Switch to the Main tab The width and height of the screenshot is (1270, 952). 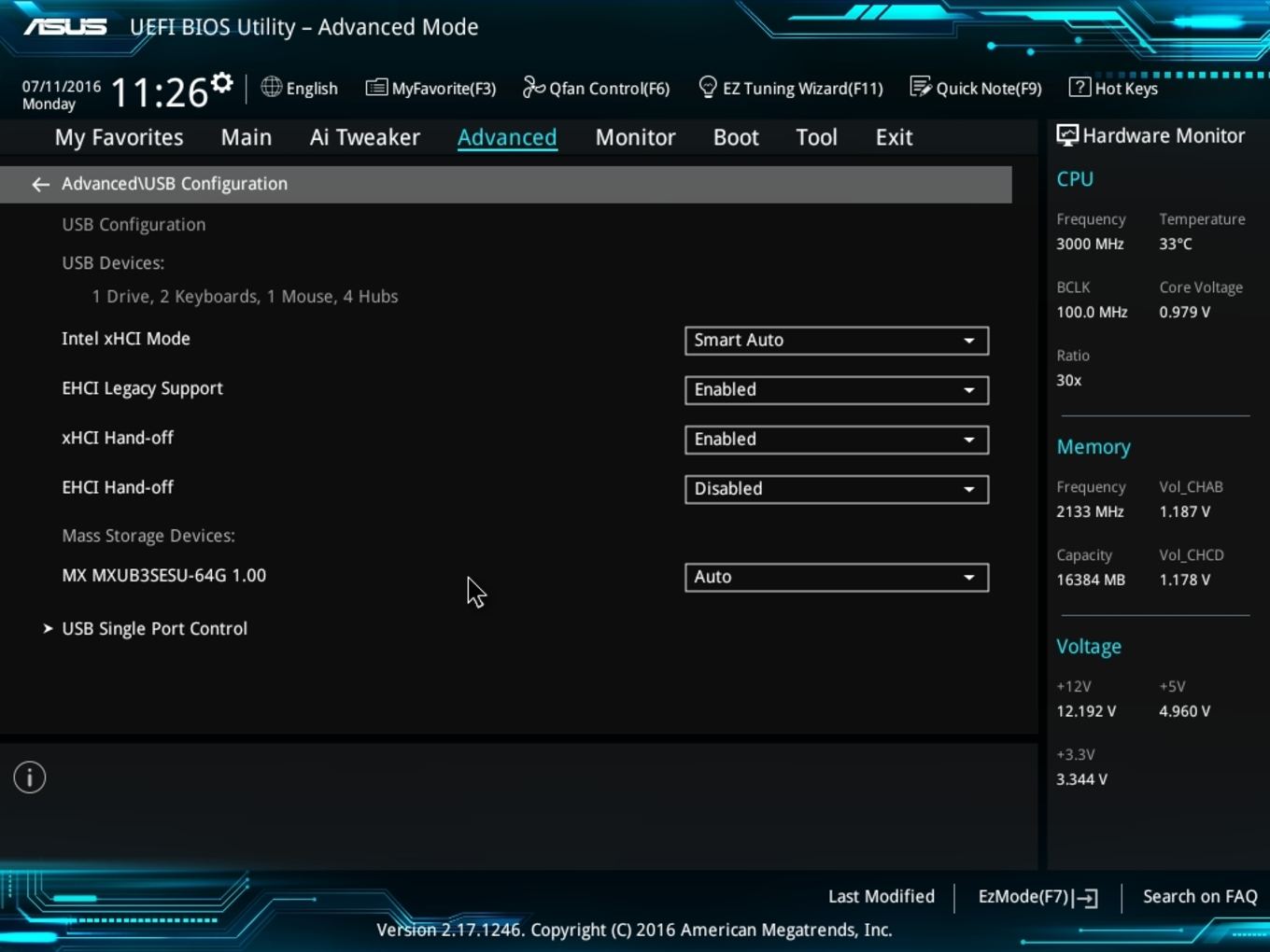click(x=247, y=137)
